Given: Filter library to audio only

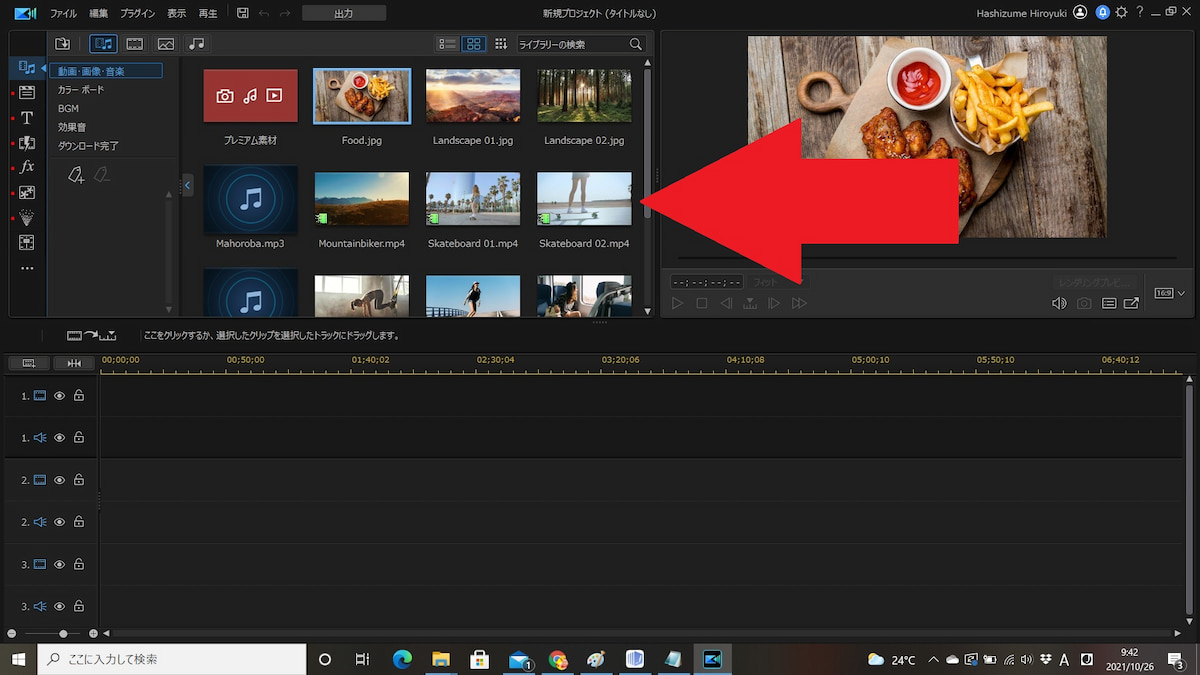Looking at the screenshot, I should tap(197, 44).
